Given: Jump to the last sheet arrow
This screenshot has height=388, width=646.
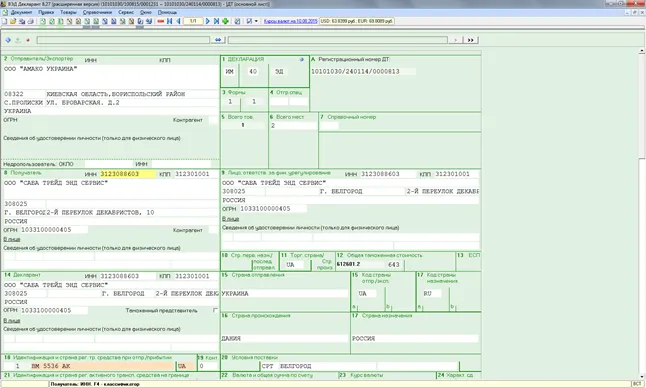Looking at the screenshot, I should 216,21.
